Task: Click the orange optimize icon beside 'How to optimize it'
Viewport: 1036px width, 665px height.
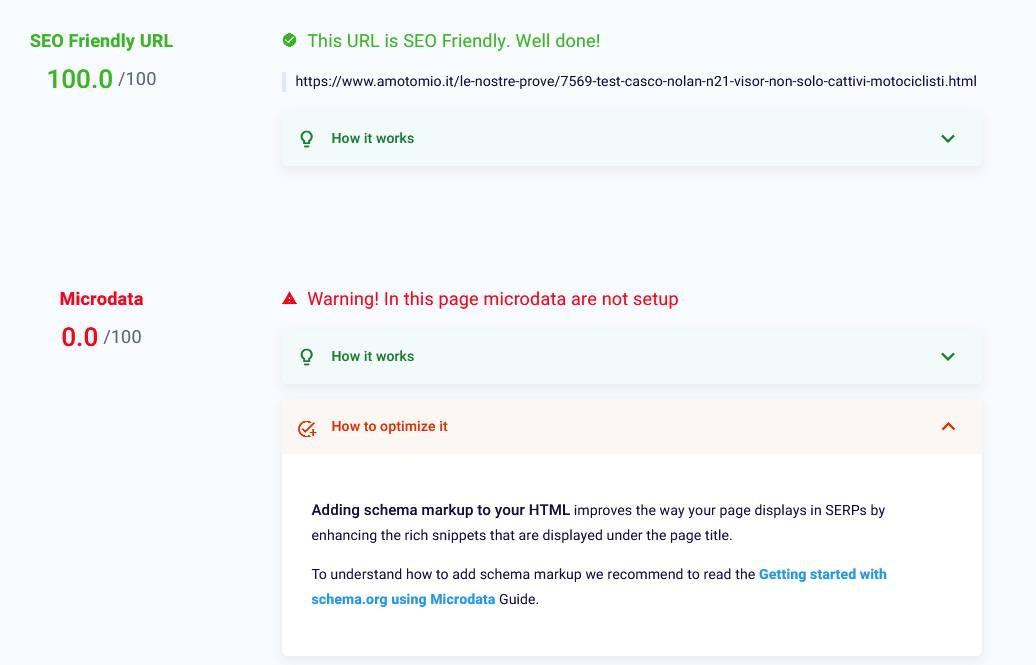Action: tap(307, 428)
